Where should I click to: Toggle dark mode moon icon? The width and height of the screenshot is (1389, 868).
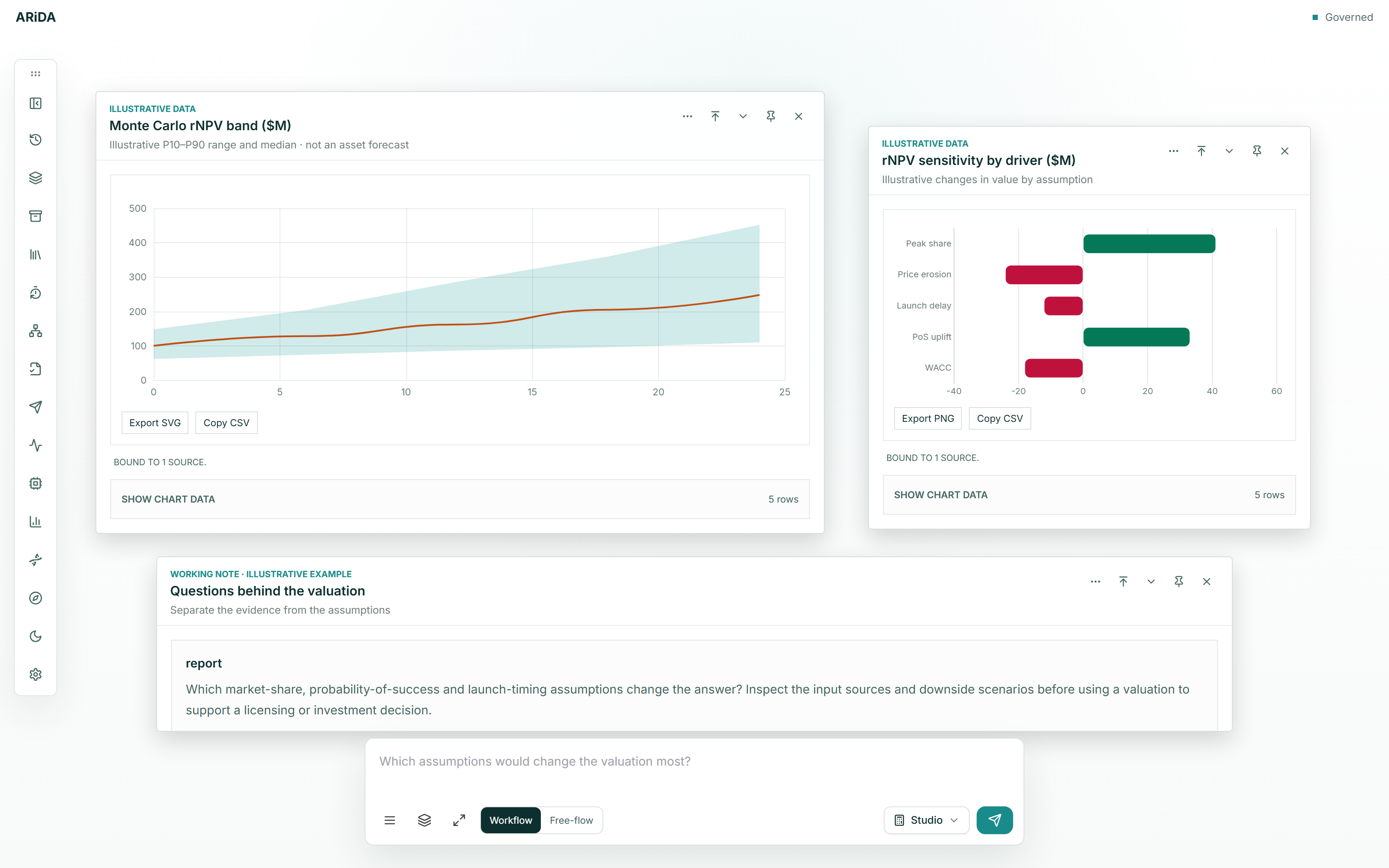[36, 636]
